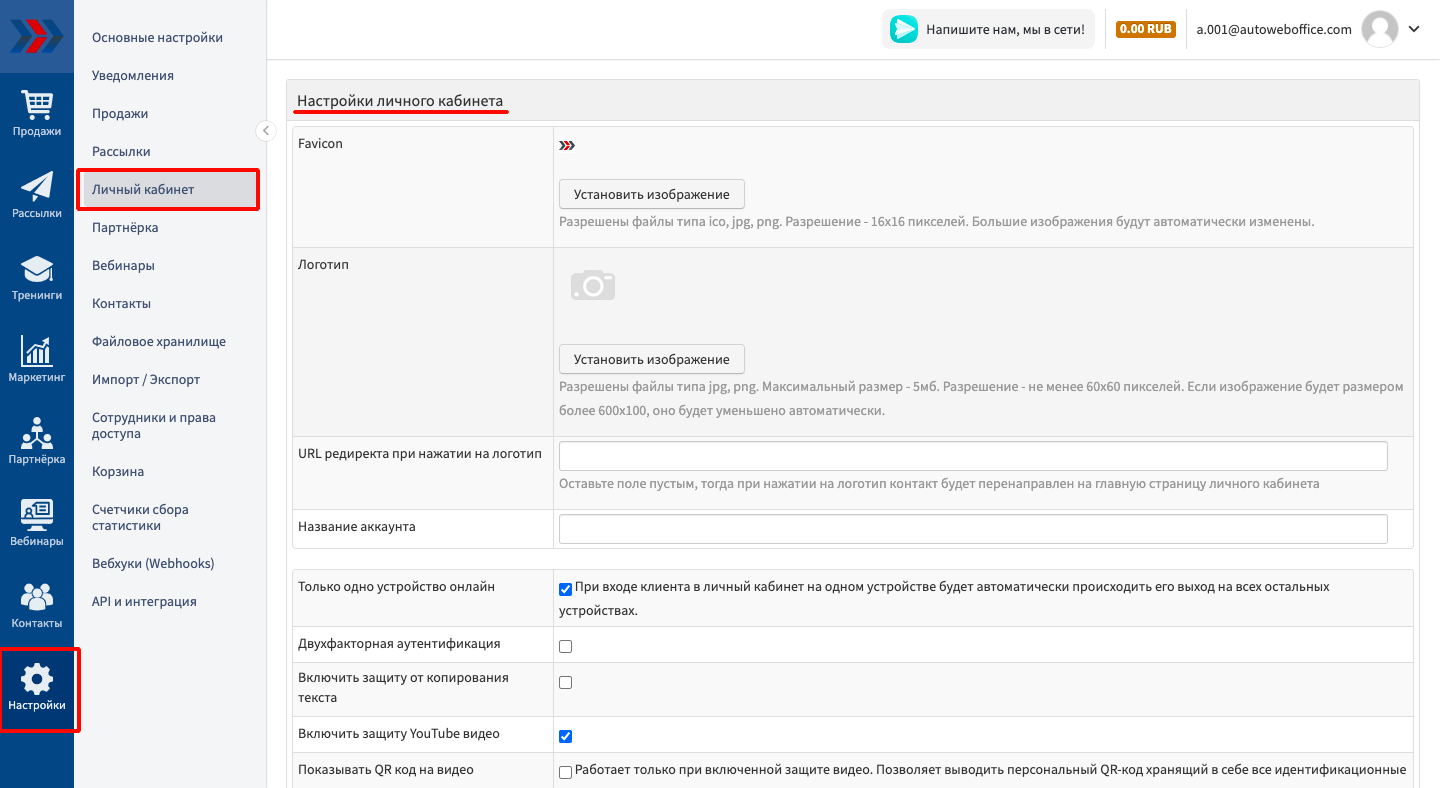Viewport: 1440px width, 788px height.
Task: Click Установить изображение for Favicon
Action: [651, 194]
